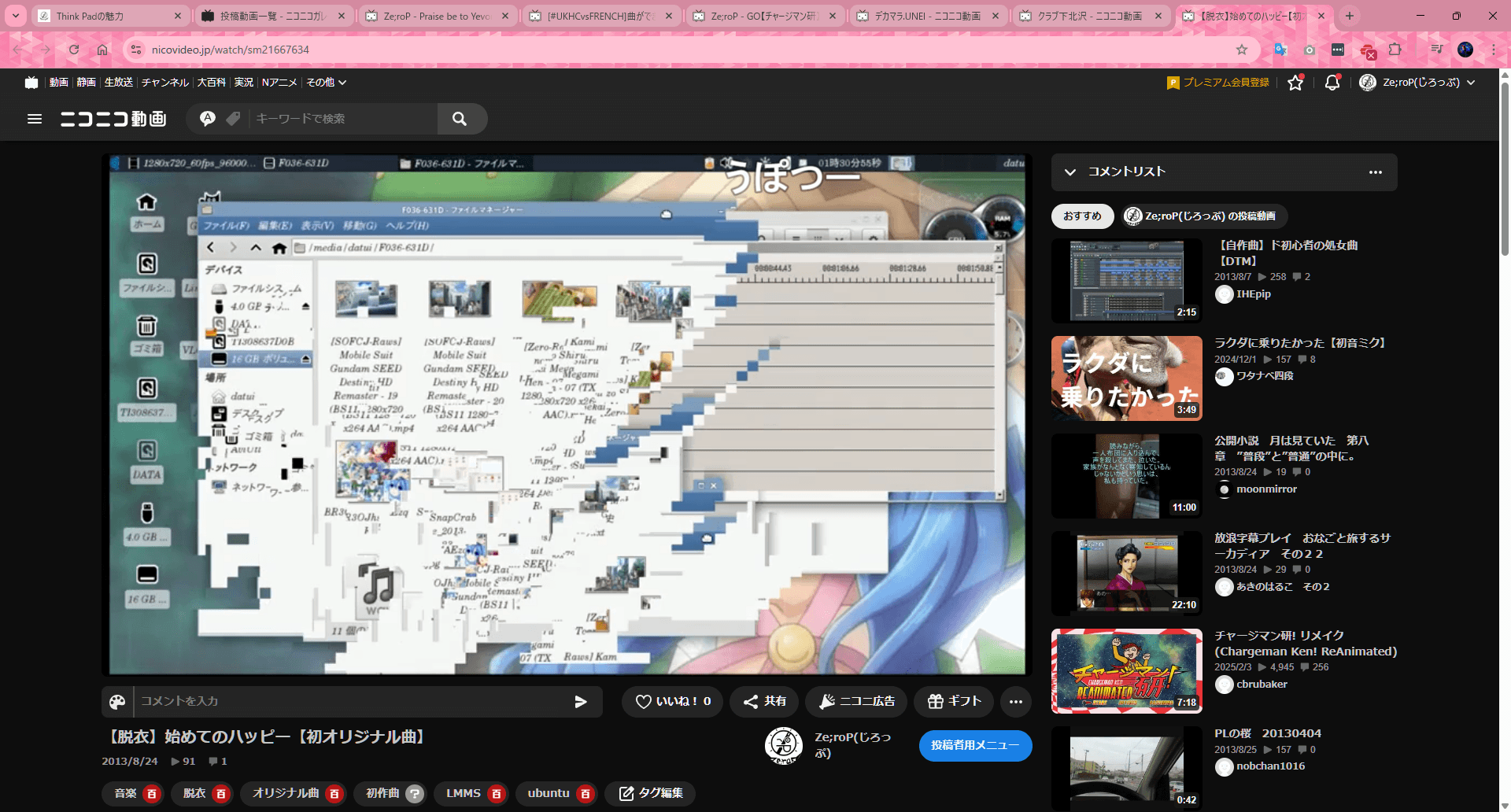Switch to the クラブ下北沢 browser tab
Image resolution: width=1511 pixels, height=812 pixels.
coord(1091,16)
